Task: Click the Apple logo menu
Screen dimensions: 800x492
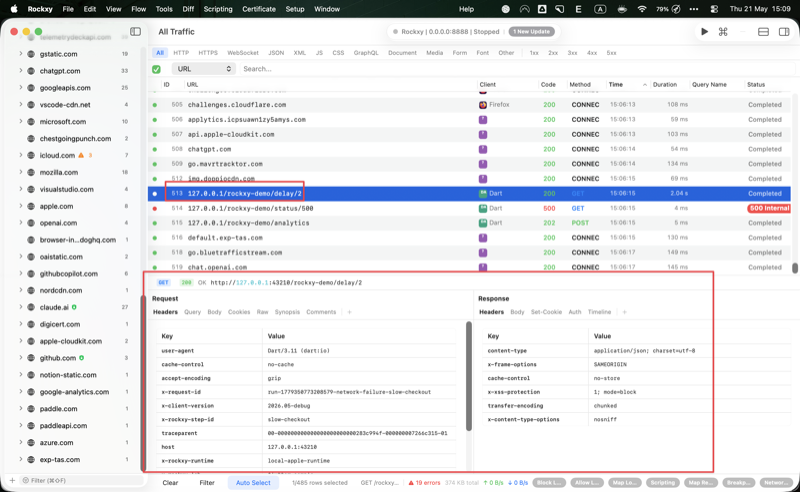Action: [x=14, y=9]
